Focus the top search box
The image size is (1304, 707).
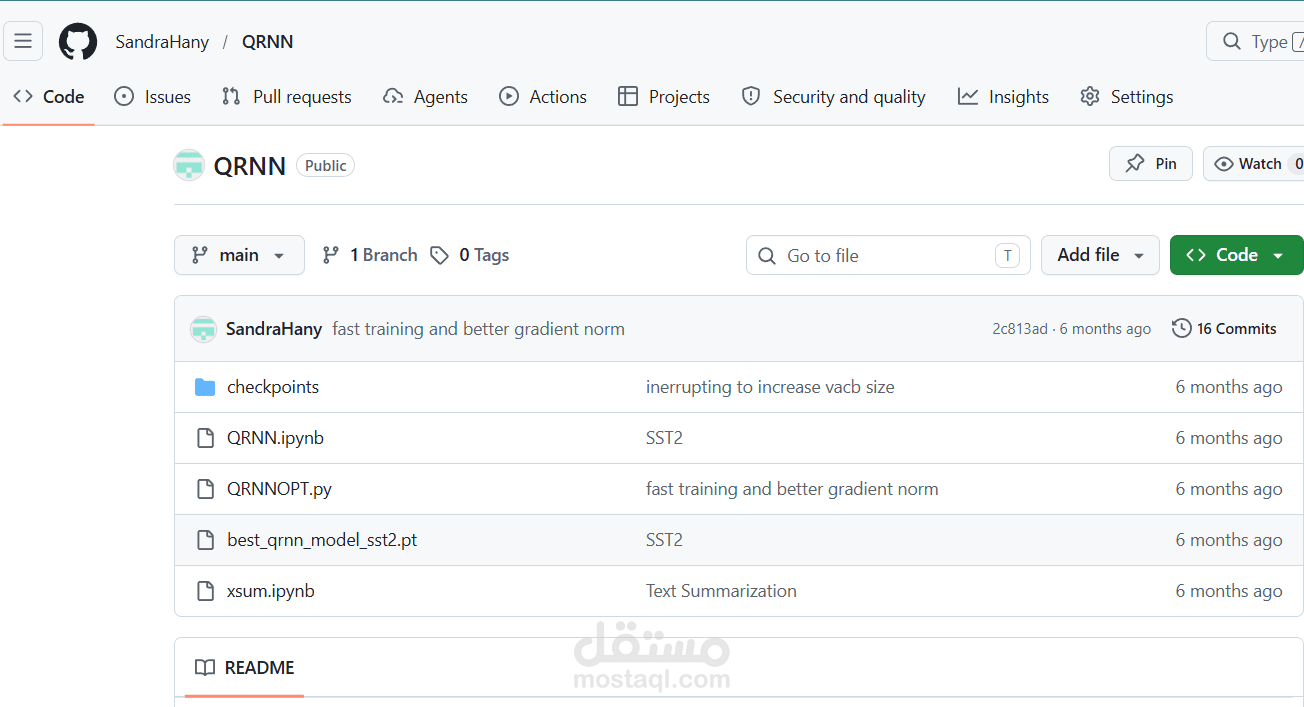coord(1256,41)
